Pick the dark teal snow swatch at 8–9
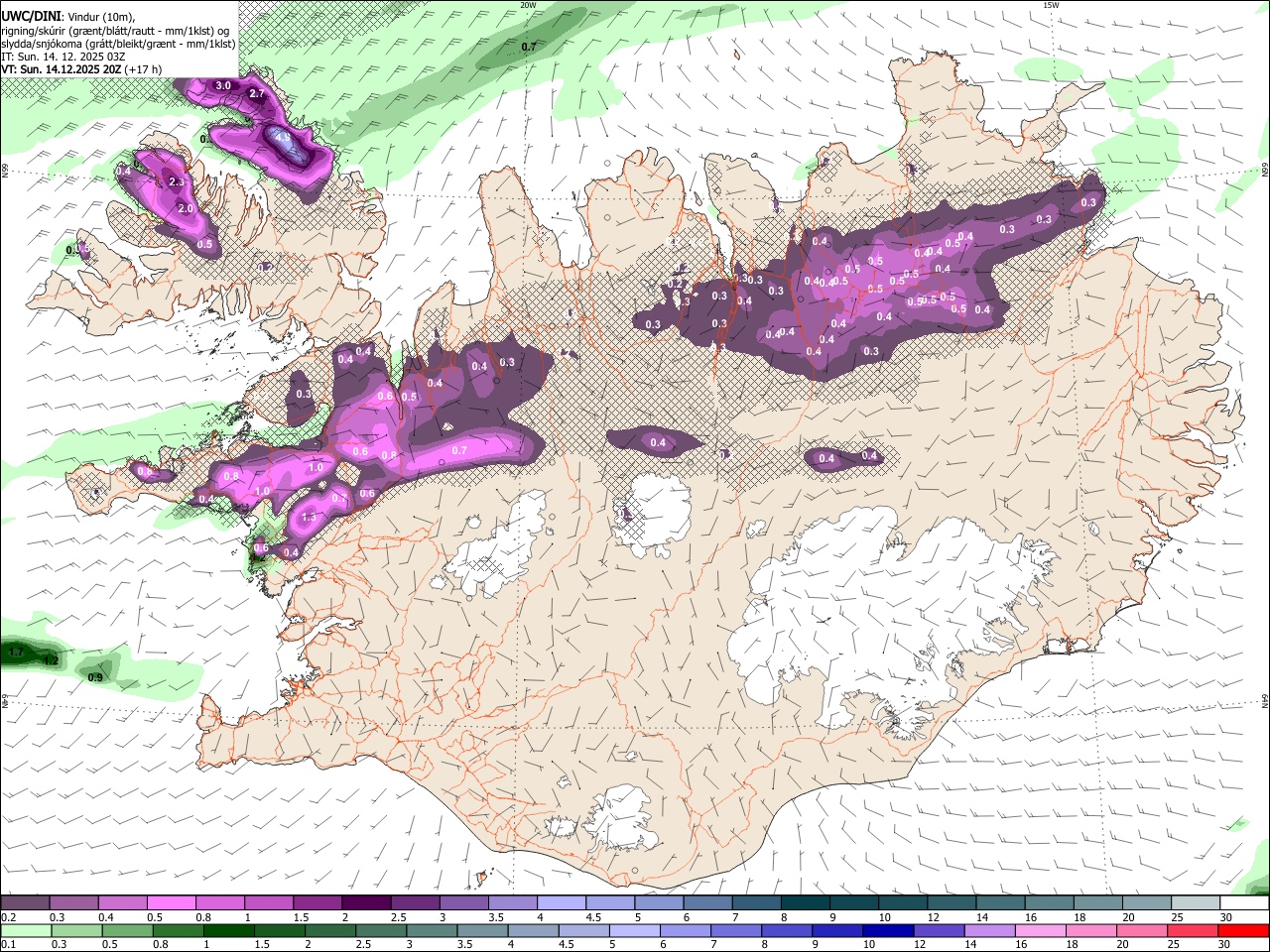1270x952 pixels. (x=806, y=902)
